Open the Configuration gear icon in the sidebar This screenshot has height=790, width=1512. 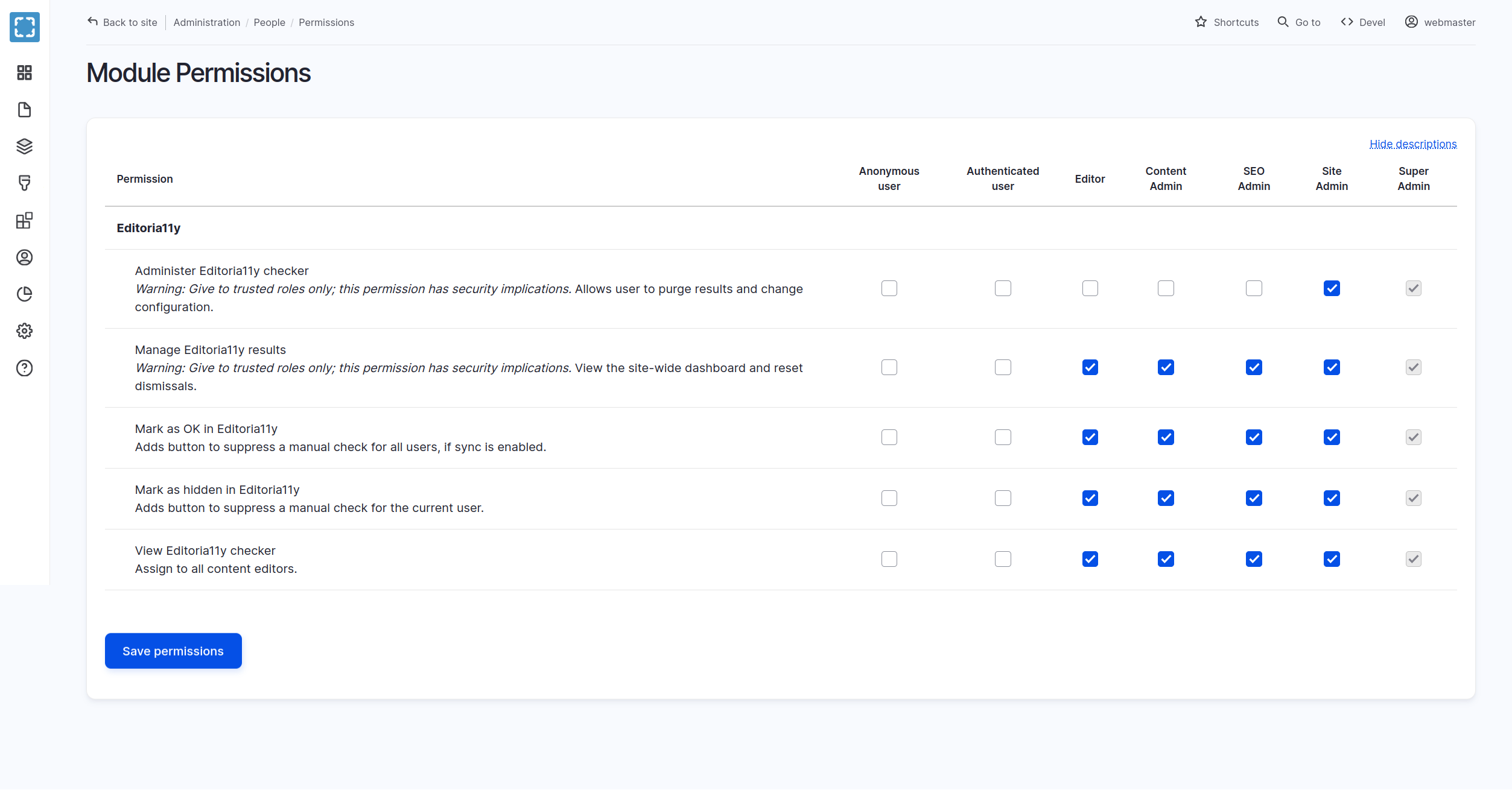coord(25,331)
